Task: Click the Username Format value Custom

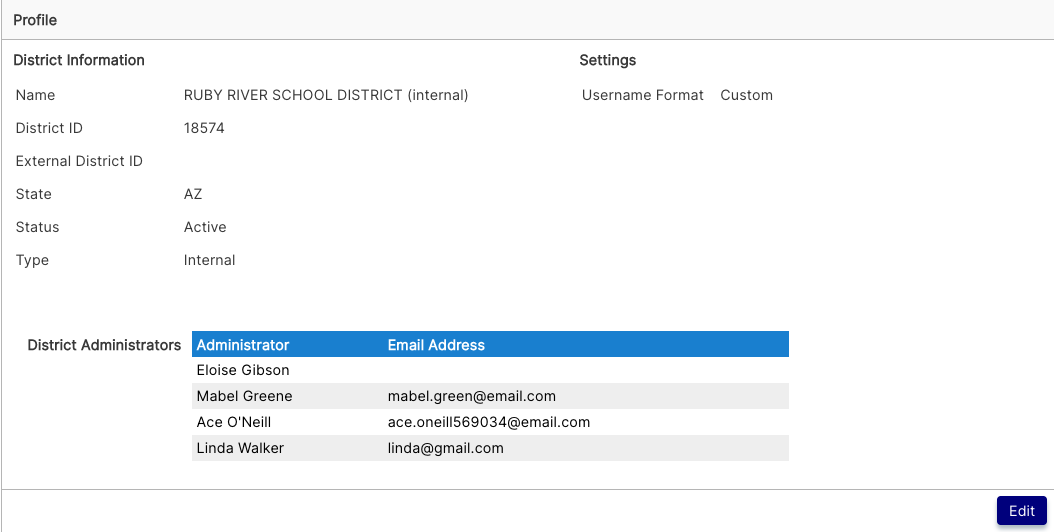Action: 746,95
